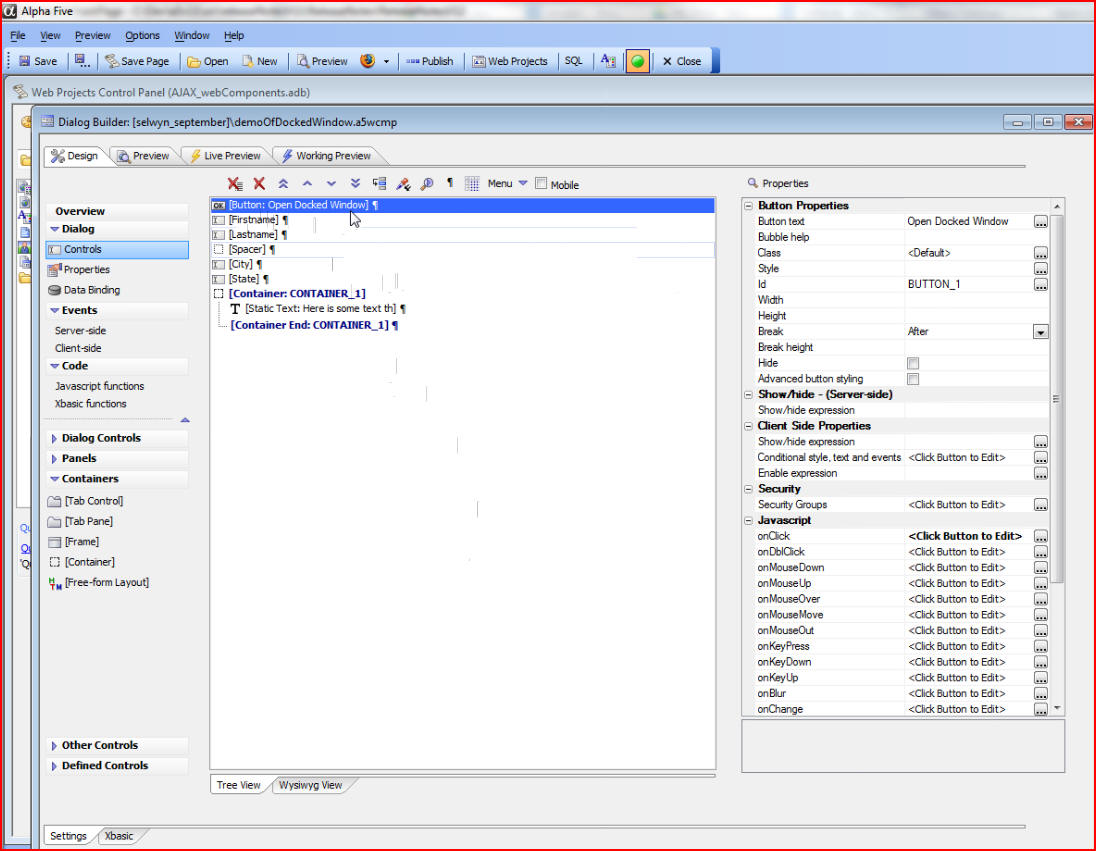The width and height of the screenshot is (1096, 851).
Task: Open the browser selector dropdown arrow
Action: click(x=386, y=62)
